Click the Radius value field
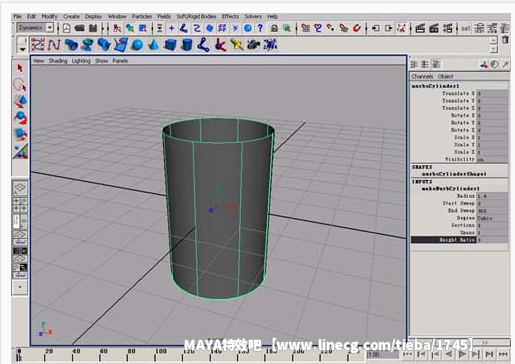This screenshot has width=515, height=364. tap(492, 196)
